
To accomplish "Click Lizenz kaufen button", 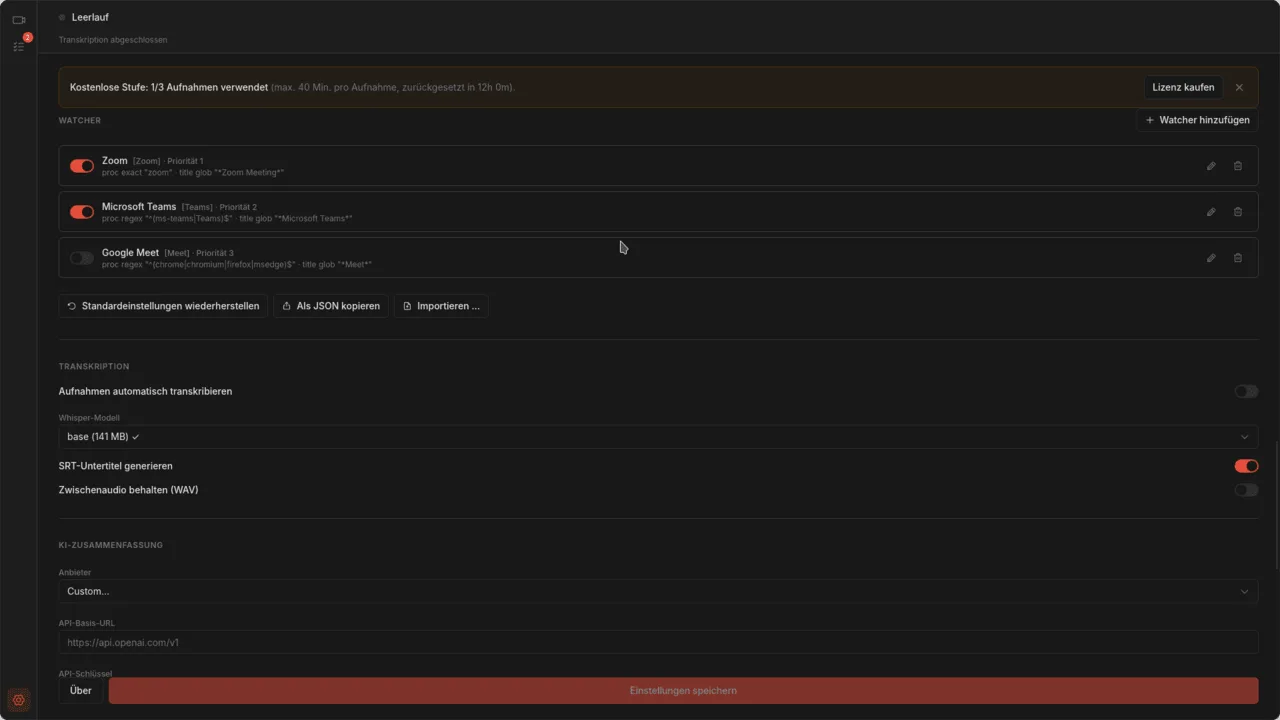I will pyautogui.click(x=1183, y=87).
